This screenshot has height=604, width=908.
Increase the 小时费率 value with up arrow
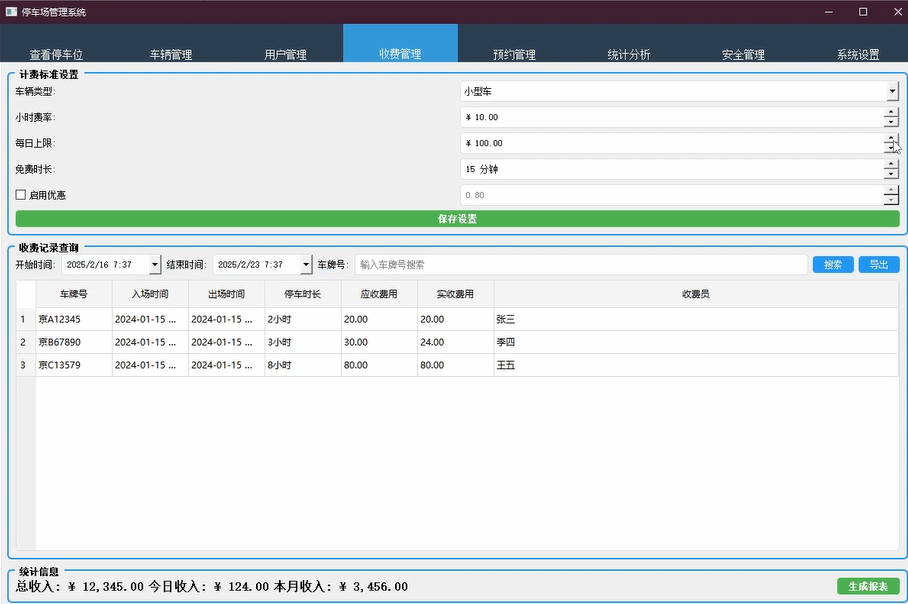pyautogui.click(x=891, y=112)
